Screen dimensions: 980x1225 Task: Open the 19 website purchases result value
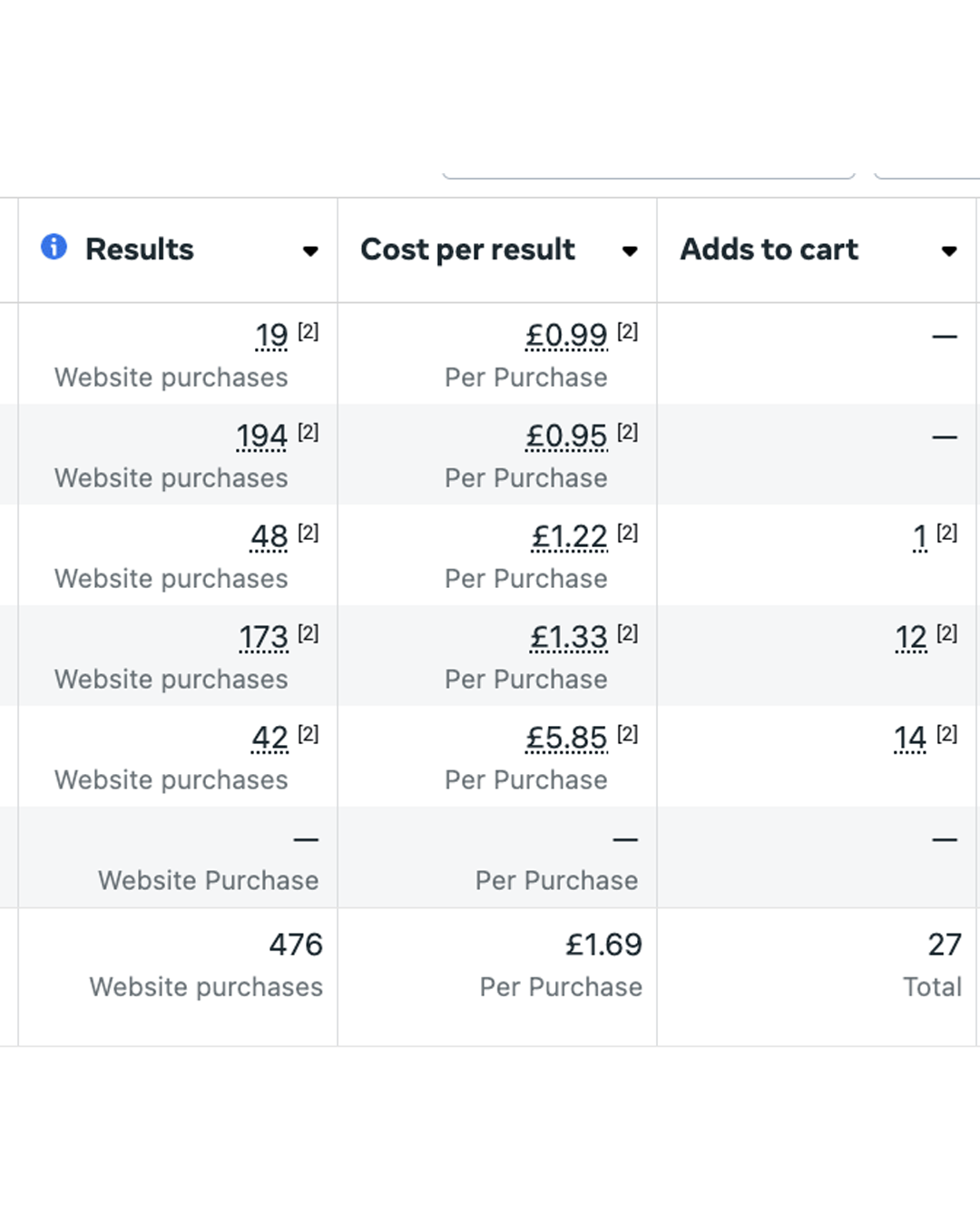[271, 336]
